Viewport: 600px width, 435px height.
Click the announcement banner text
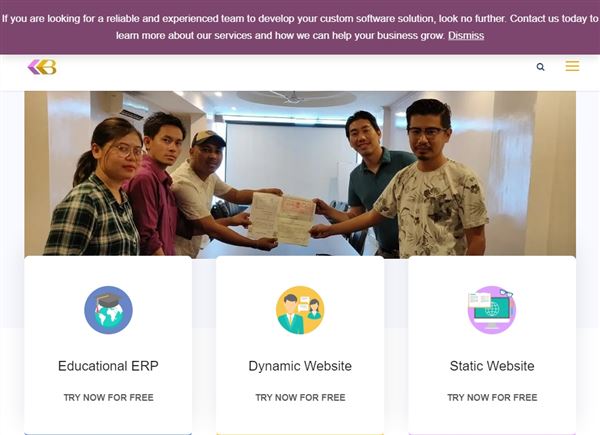pos(300,27)
